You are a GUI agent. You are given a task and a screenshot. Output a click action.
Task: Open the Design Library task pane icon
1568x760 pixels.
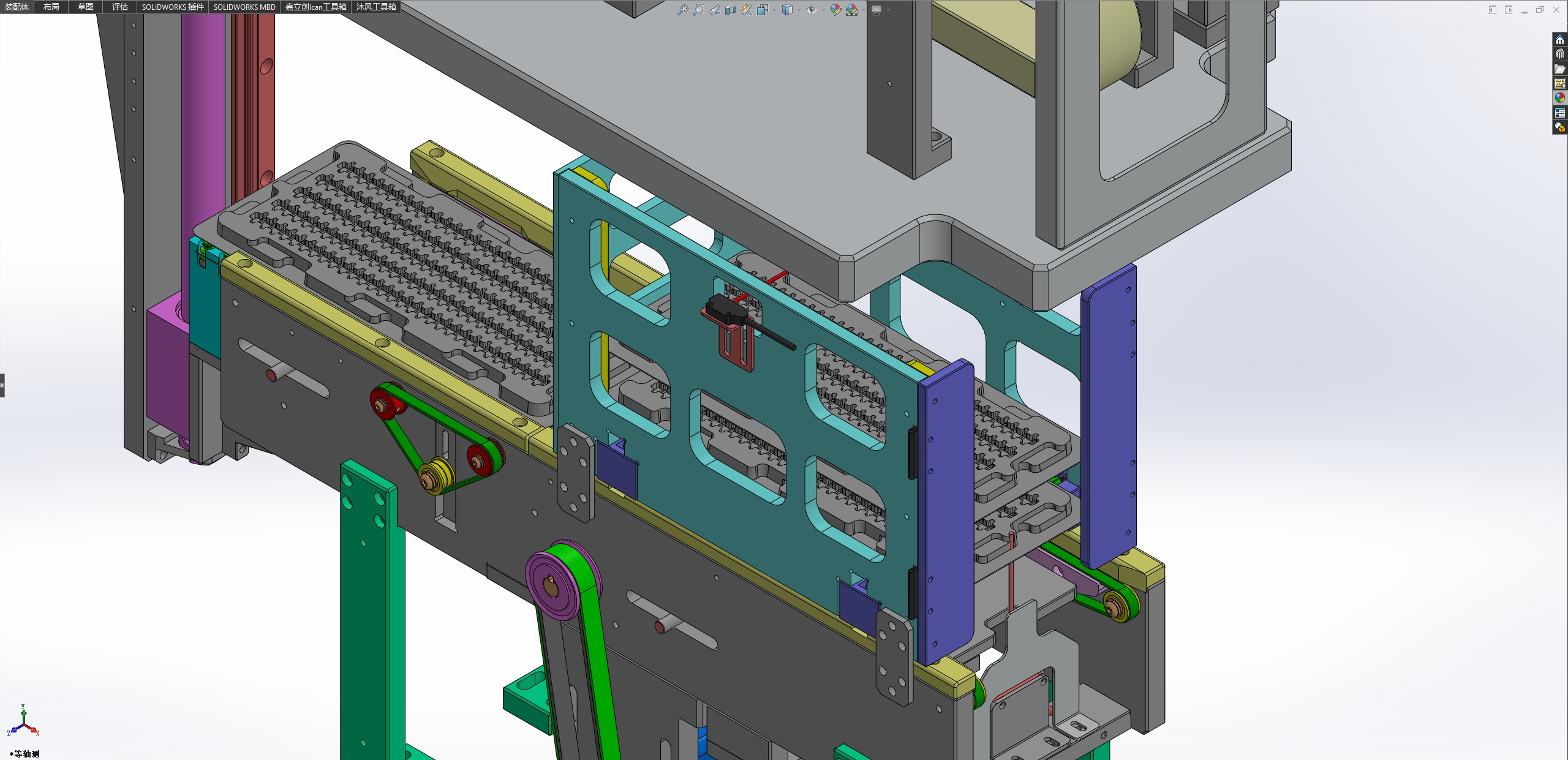pos(1559,54)
